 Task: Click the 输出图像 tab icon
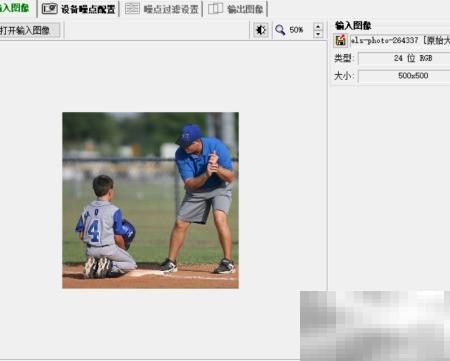[x=215, y=9]
